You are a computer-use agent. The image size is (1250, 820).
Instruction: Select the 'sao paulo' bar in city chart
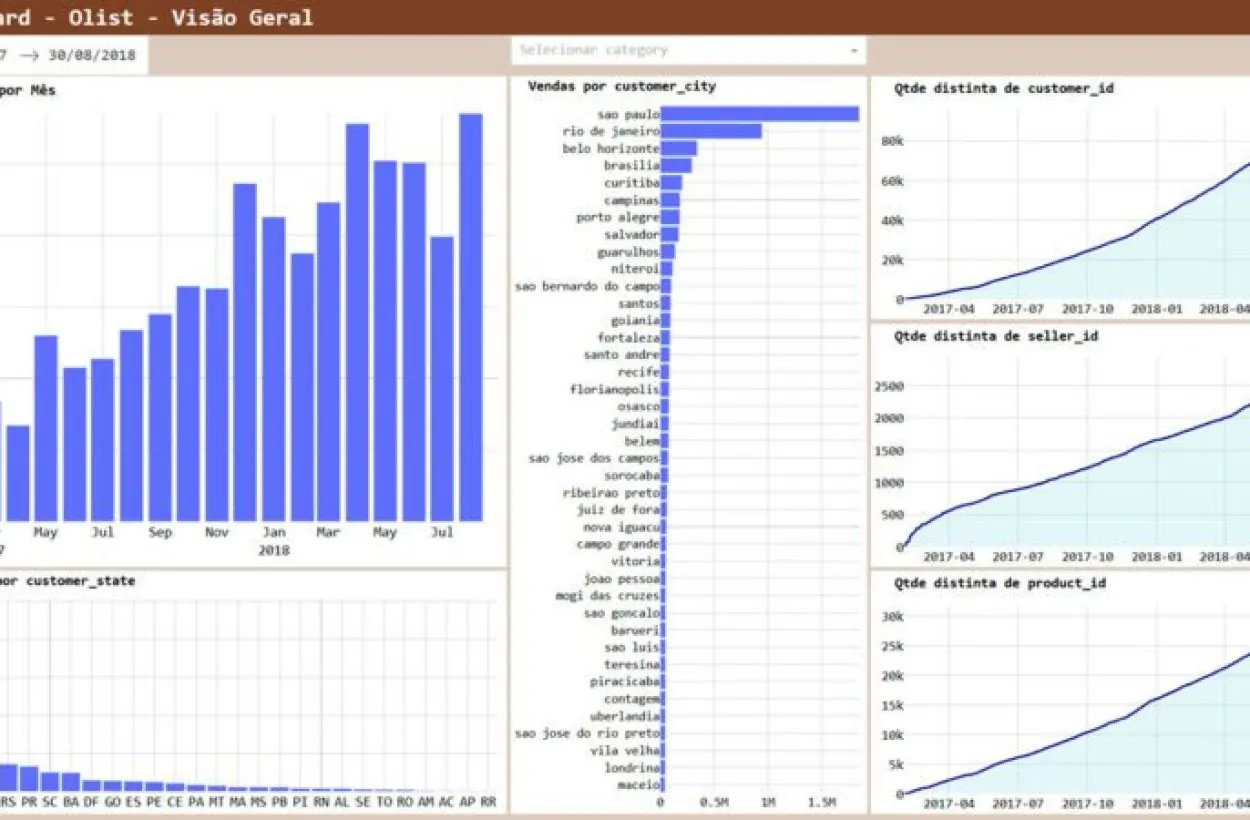(x=758, y=114)
